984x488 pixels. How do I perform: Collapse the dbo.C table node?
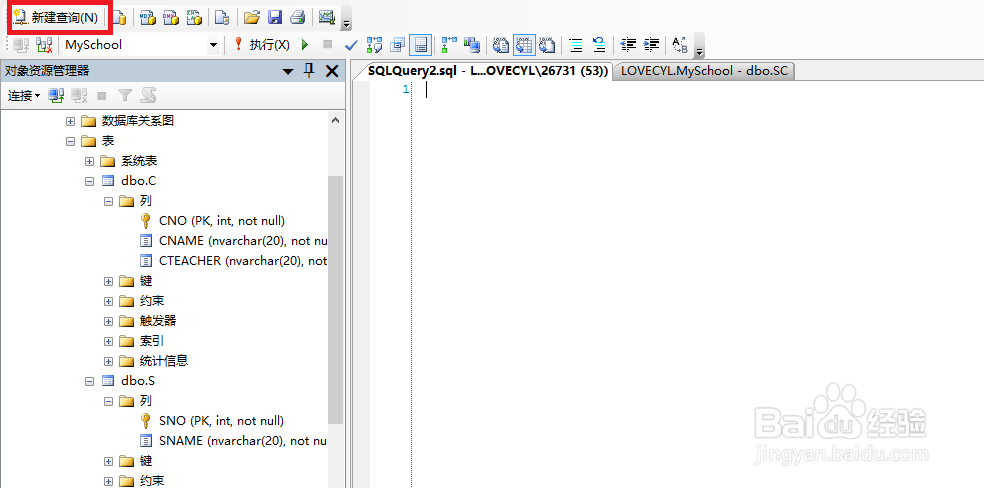(x=89, y=181)
